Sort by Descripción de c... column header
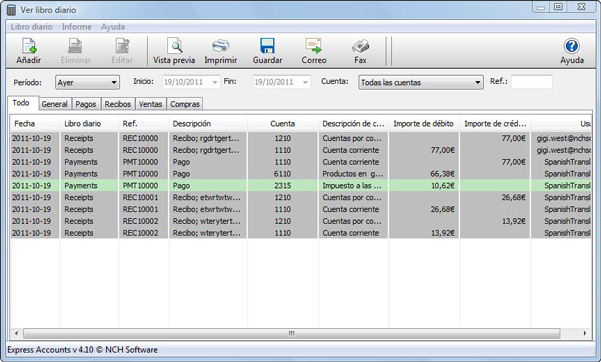 tap(353, 123)
